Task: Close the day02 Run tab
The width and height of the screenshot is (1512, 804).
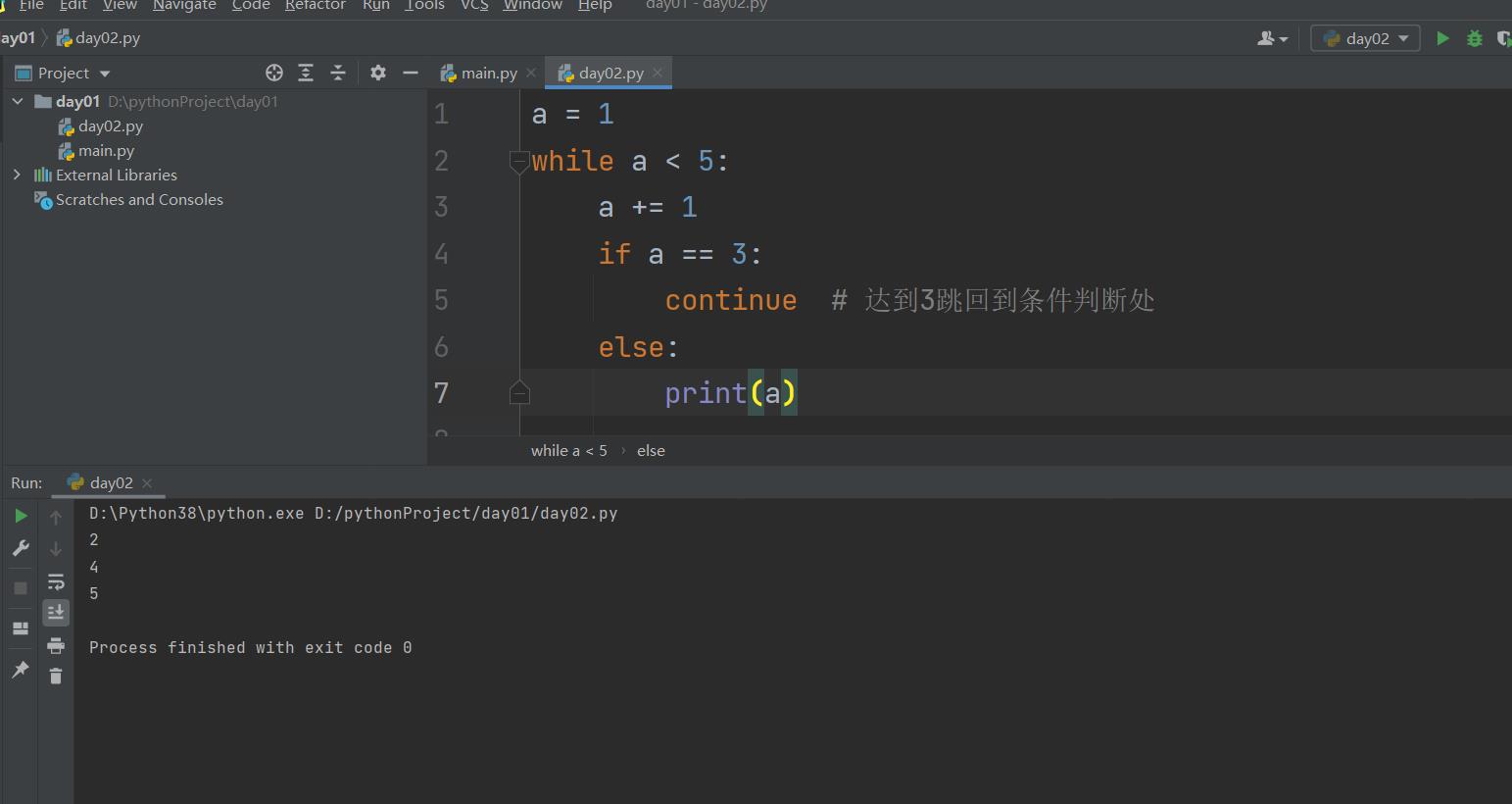Action: point(147,482)
